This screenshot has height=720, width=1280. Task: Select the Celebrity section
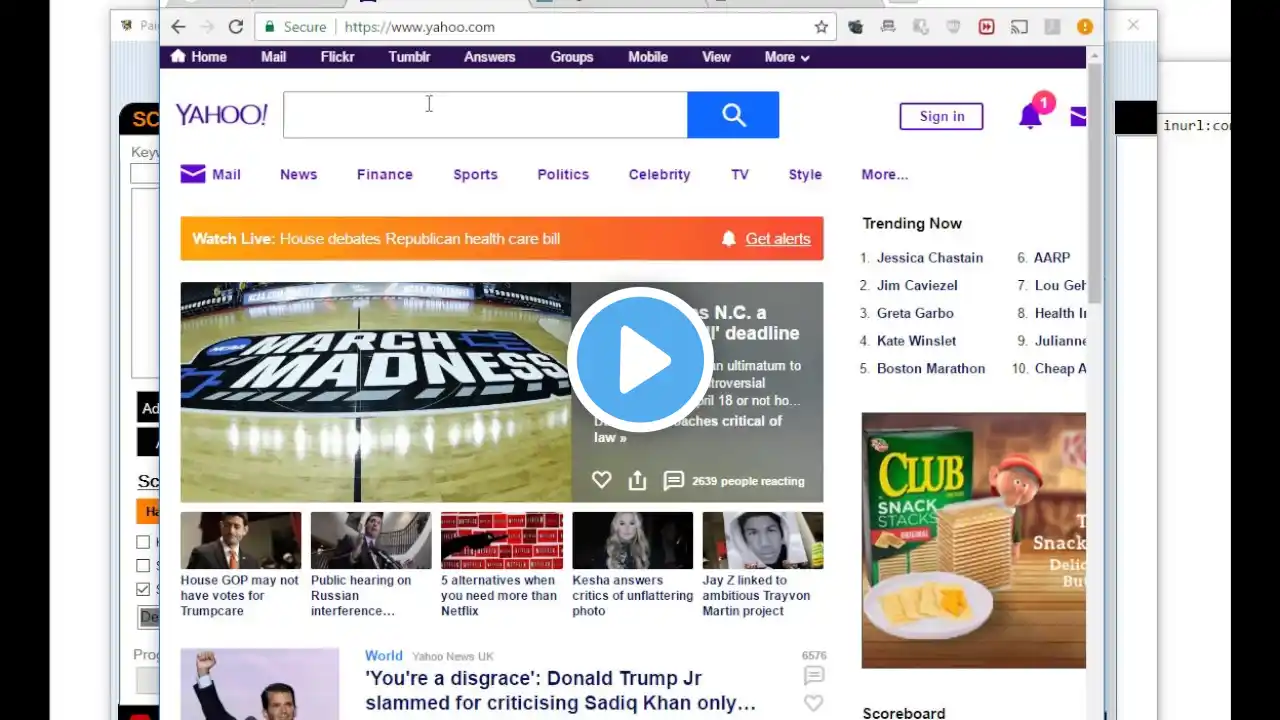tap(659, 174)
